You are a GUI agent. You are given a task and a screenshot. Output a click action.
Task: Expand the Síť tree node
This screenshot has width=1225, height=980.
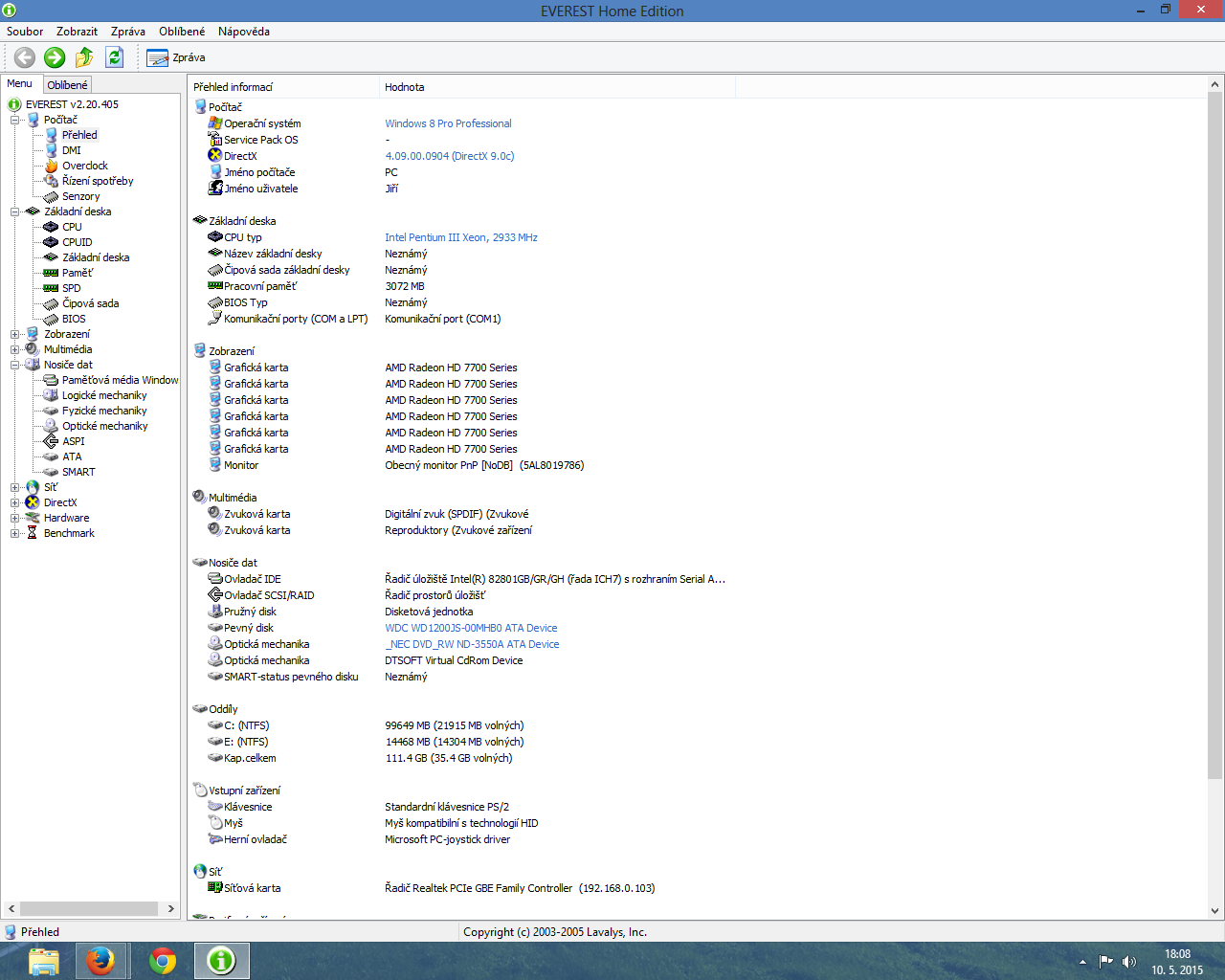pyautogui.click(x=15, y=487)
